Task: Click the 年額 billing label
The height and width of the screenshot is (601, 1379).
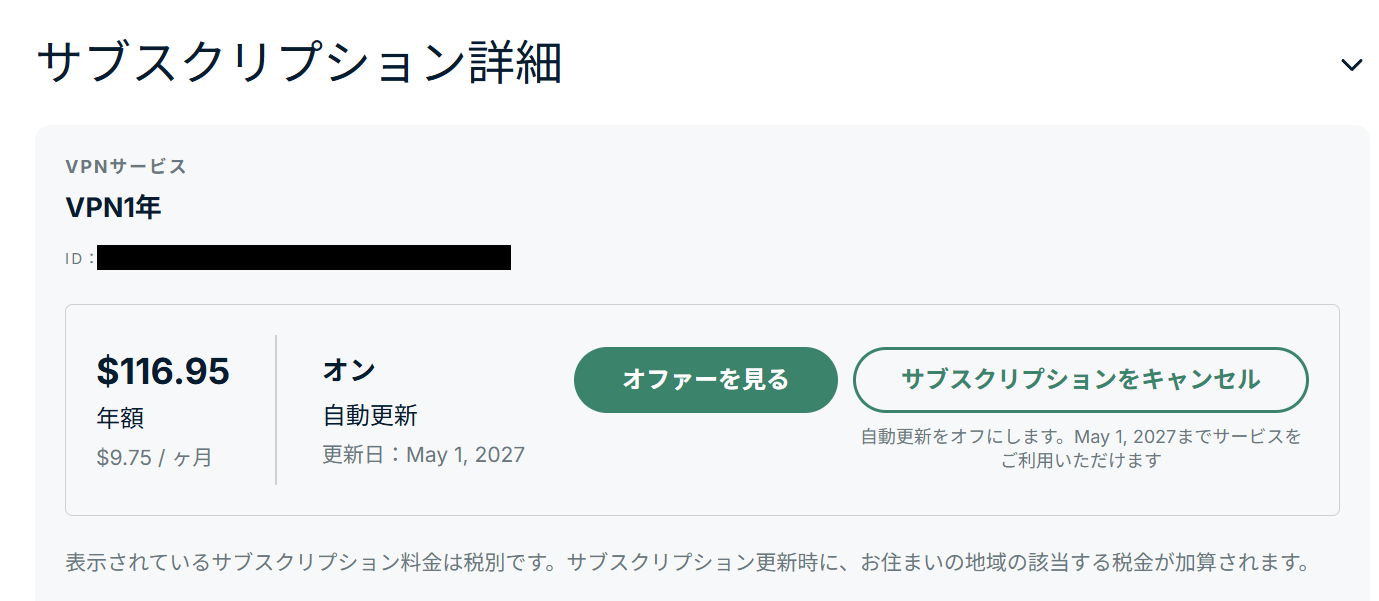Action: (120, 418)
